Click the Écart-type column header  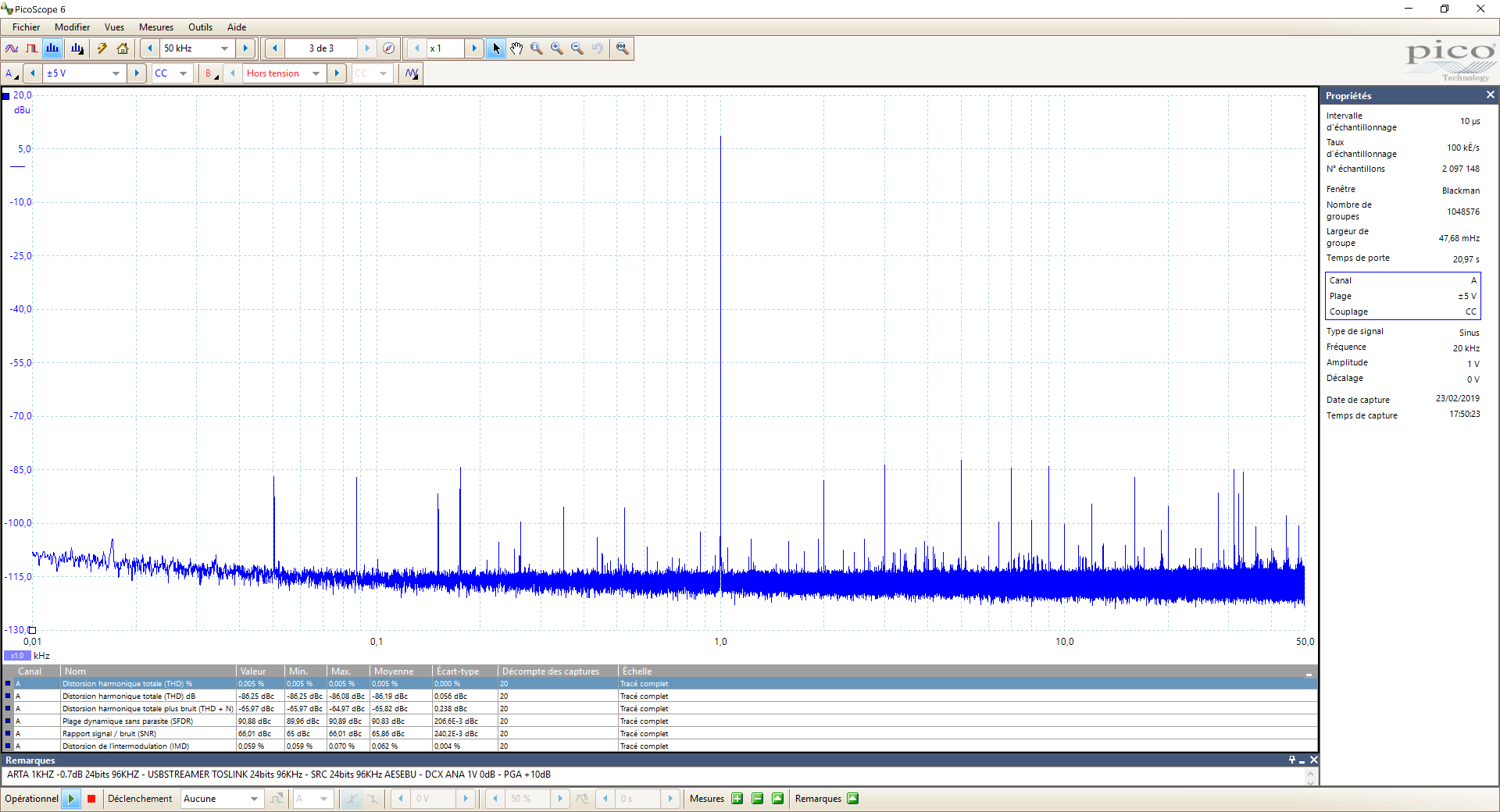click(465, 671)
